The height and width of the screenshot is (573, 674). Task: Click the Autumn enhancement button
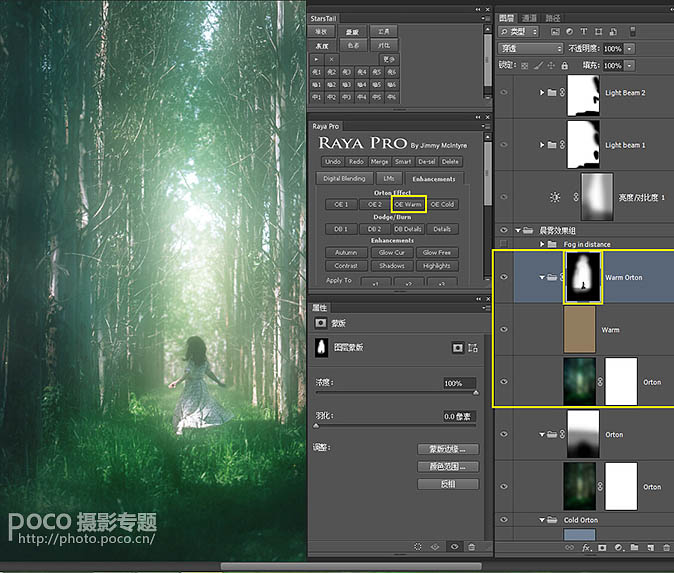(346, 252)
